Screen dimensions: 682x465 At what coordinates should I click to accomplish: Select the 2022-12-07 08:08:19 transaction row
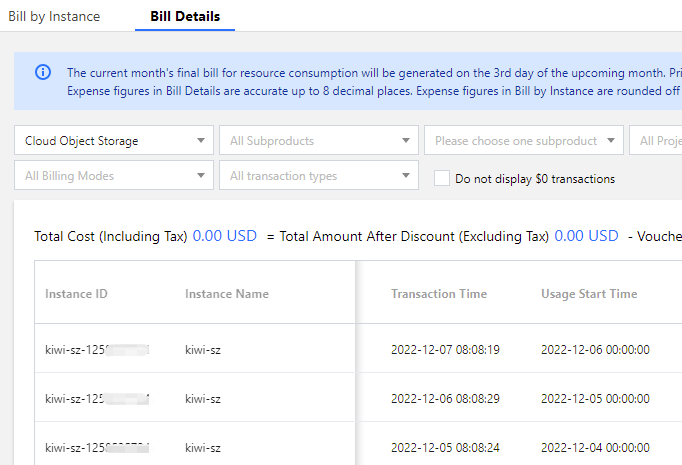click(445, 350)
